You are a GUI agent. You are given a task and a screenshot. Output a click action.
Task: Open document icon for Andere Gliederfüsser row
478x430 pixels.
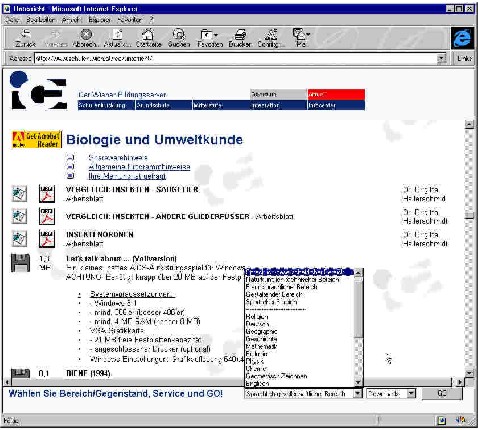pyautogui.click(x=19, y=217)
